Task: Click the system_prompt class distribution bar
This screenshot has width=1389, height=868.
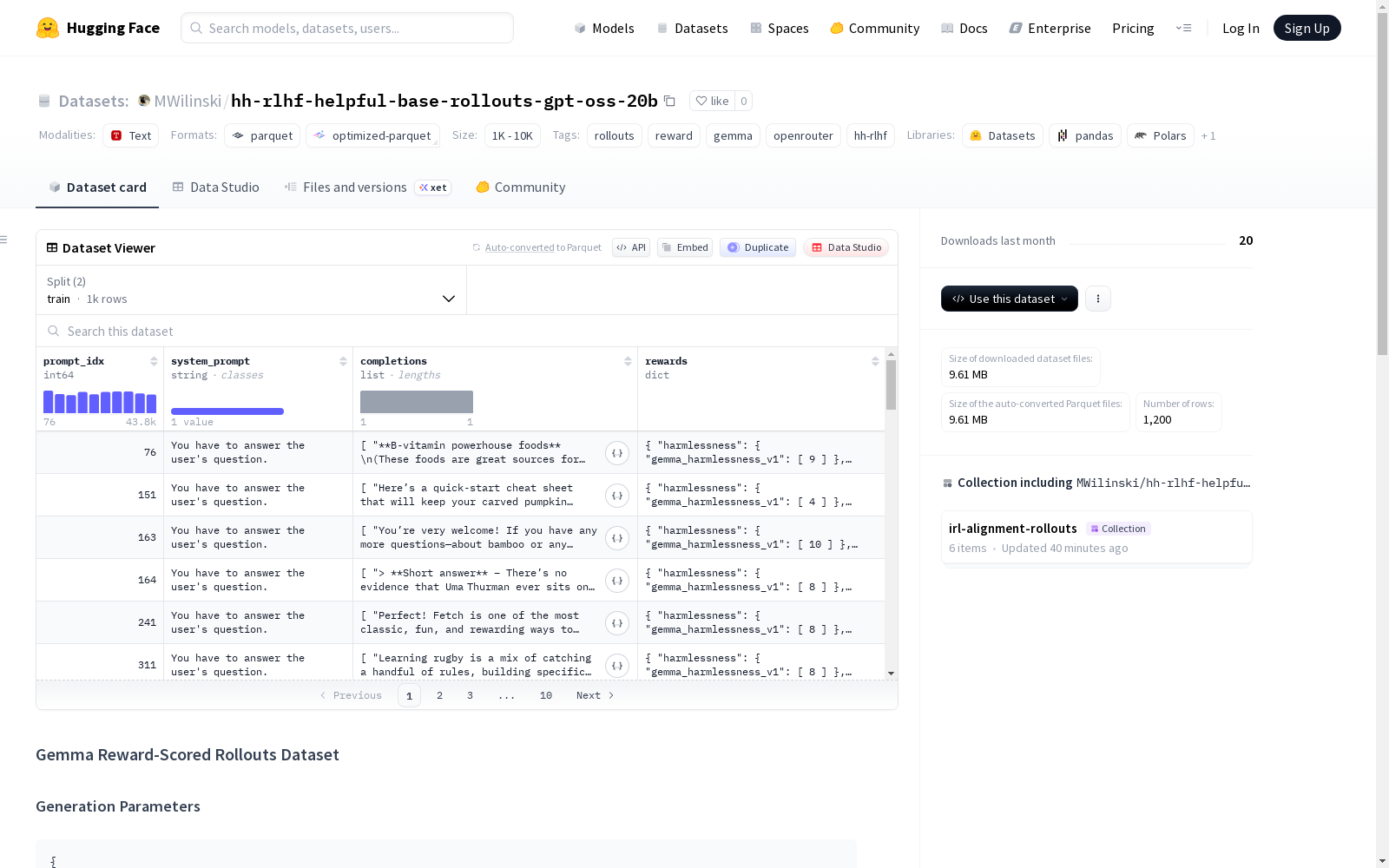Action: pos(227,411)
